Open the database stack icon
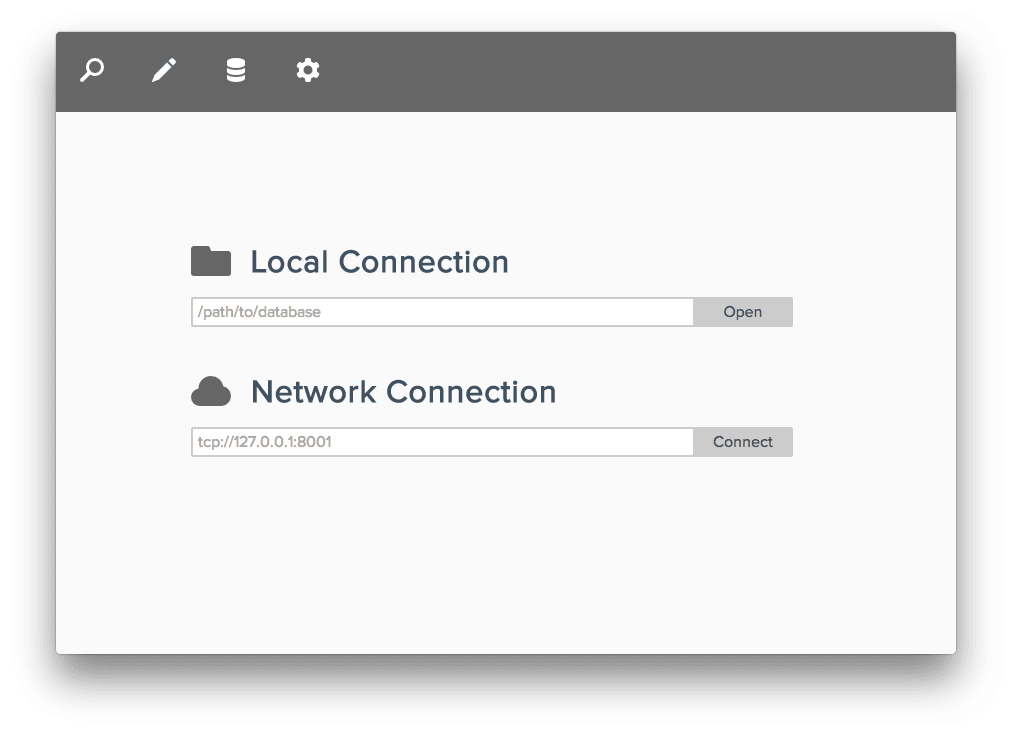Image resolution: width=1012 pixels, height=734 pixels. click(x=236, y=70)
